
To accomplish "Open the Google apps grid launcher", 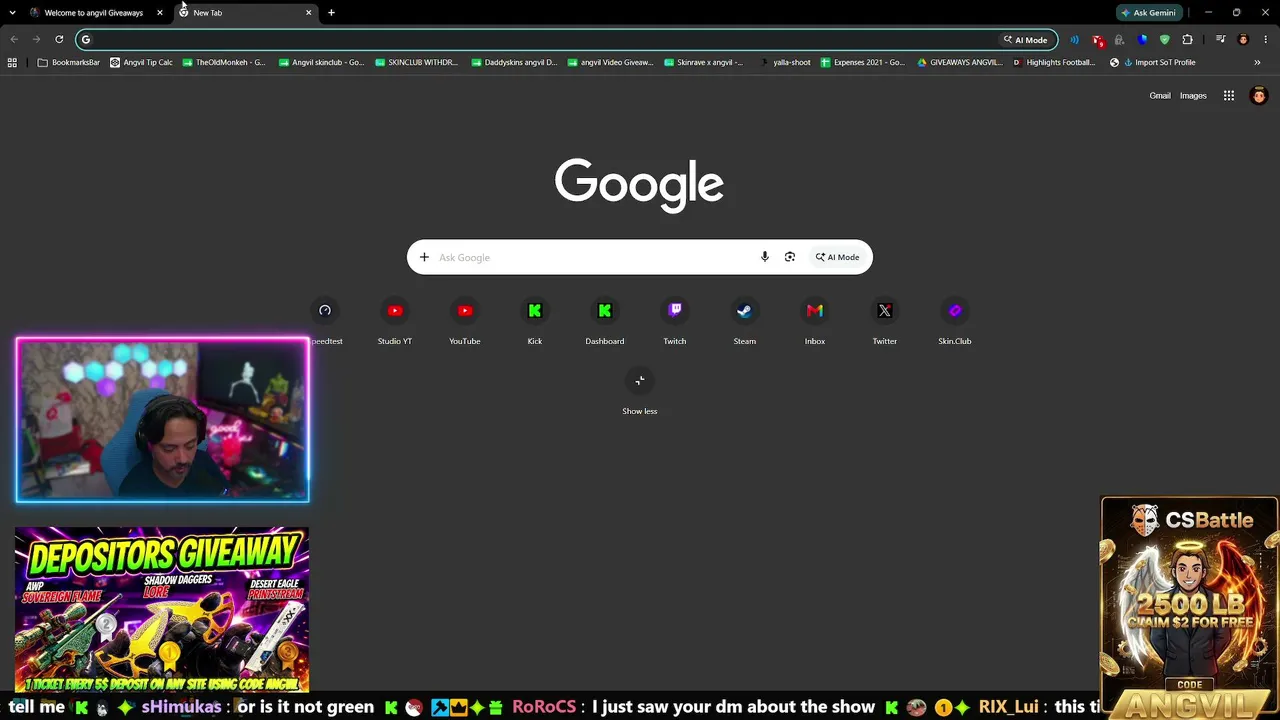I will [x=1229, y=96].
